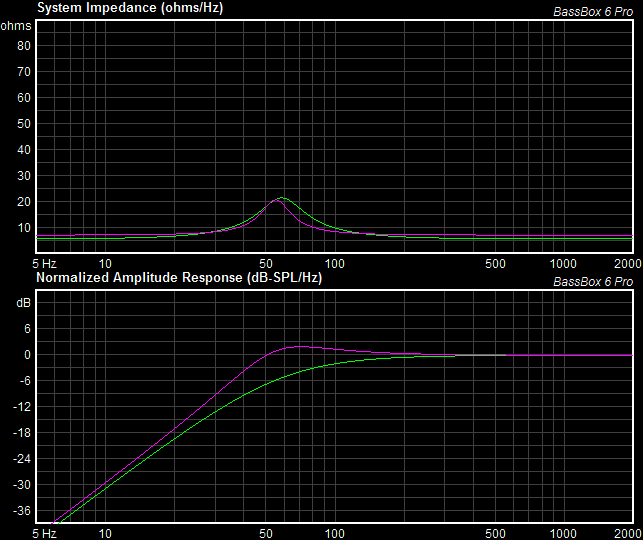Click the 6 dB axis label
This screenshot has height=540, width=643.
(x=27, y=329)
